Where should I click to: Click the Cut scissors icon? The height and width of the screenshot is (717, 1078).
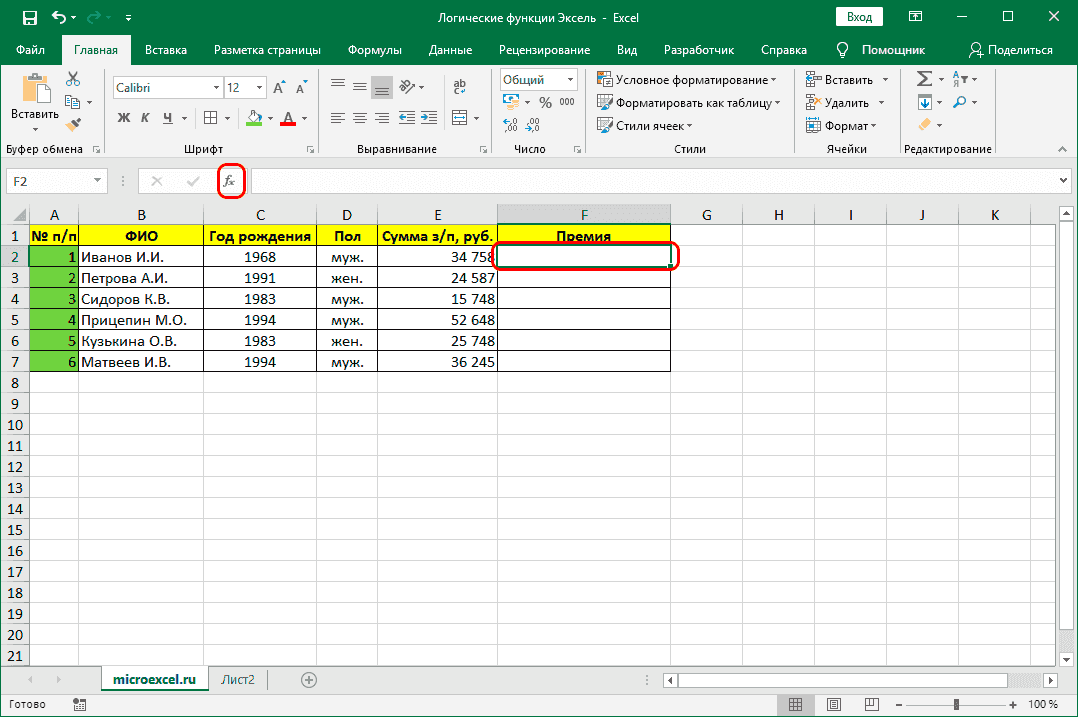(x=73, y=79)
